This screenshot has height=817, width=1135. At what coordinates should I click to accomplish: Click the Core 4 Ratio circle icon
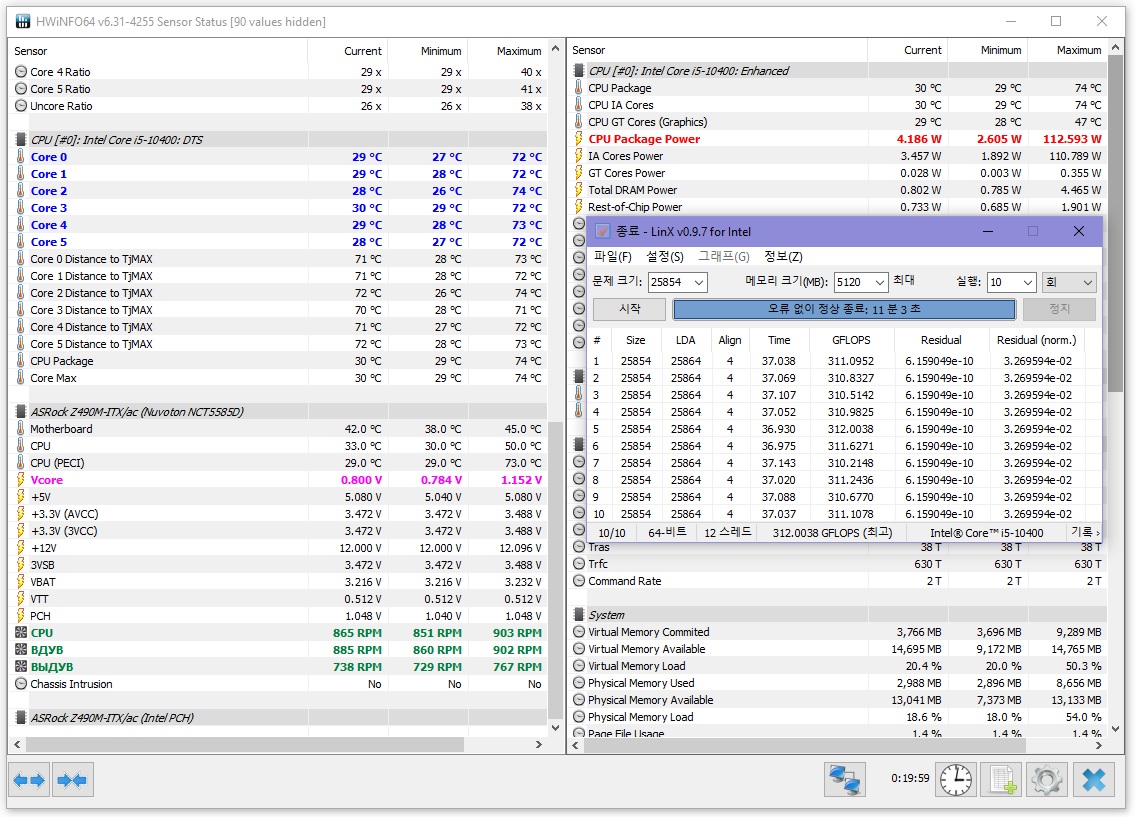(21, 72)
